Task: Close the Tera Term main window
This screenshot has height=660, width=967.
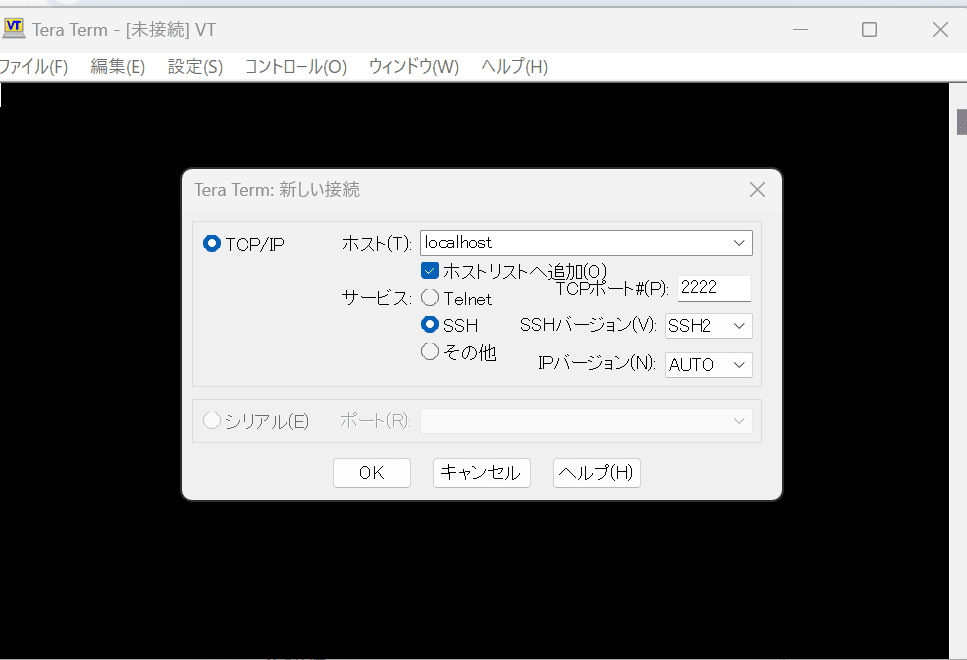Action: point(940,30)
